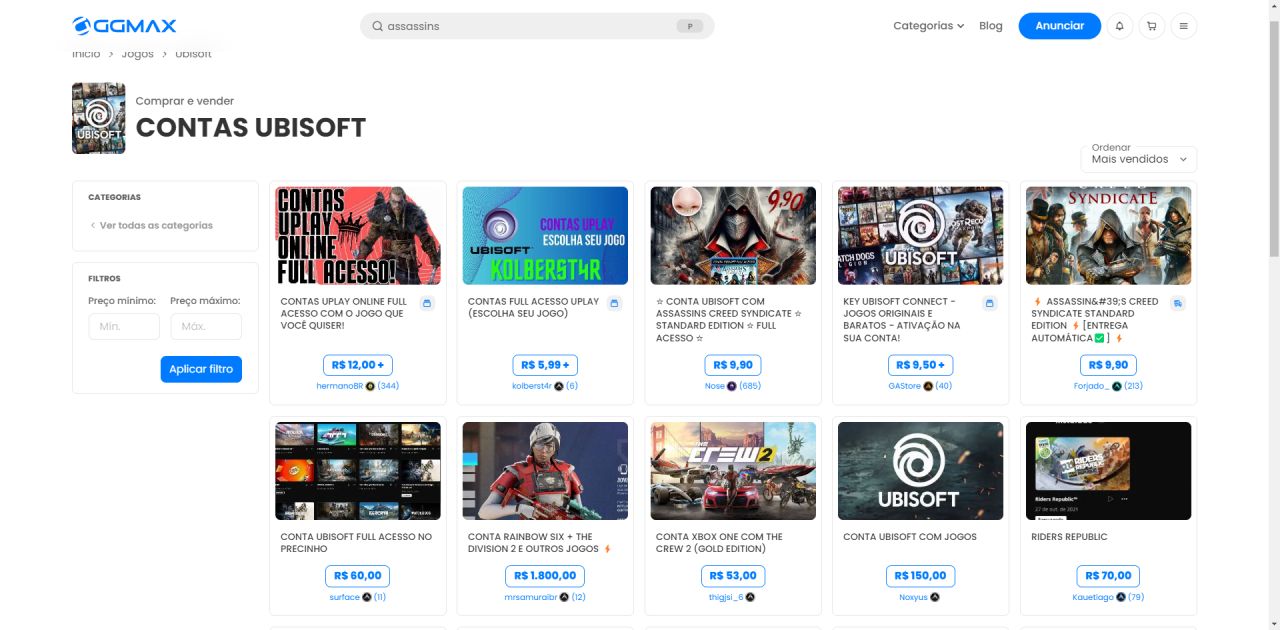Click truck icon on Creed Syndicate Standard listing

point(1177,303)
